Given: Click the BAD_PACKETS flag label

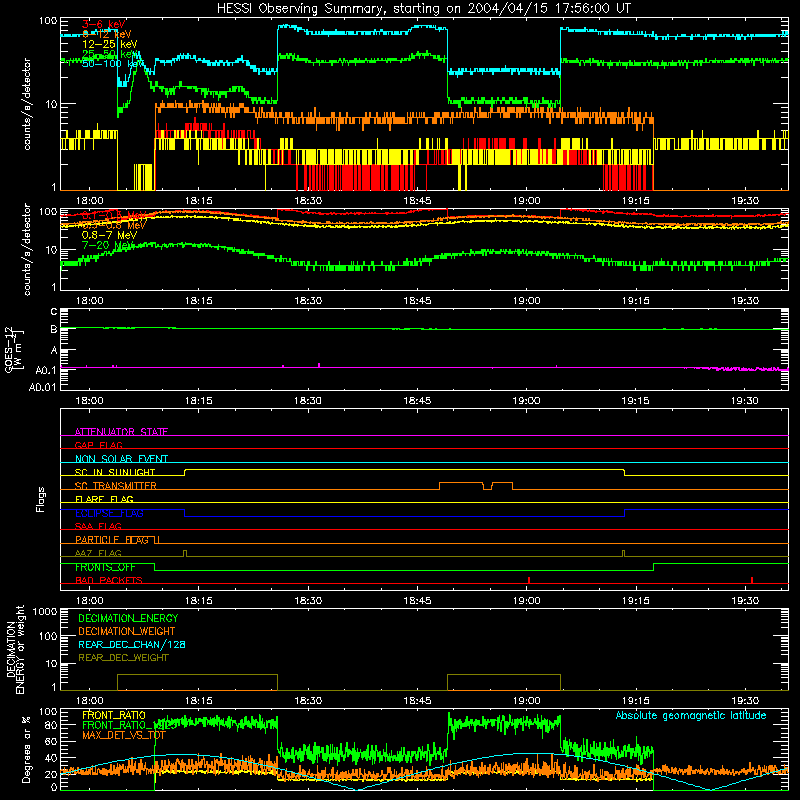Looking at the screenshot, I should [109, 580].
